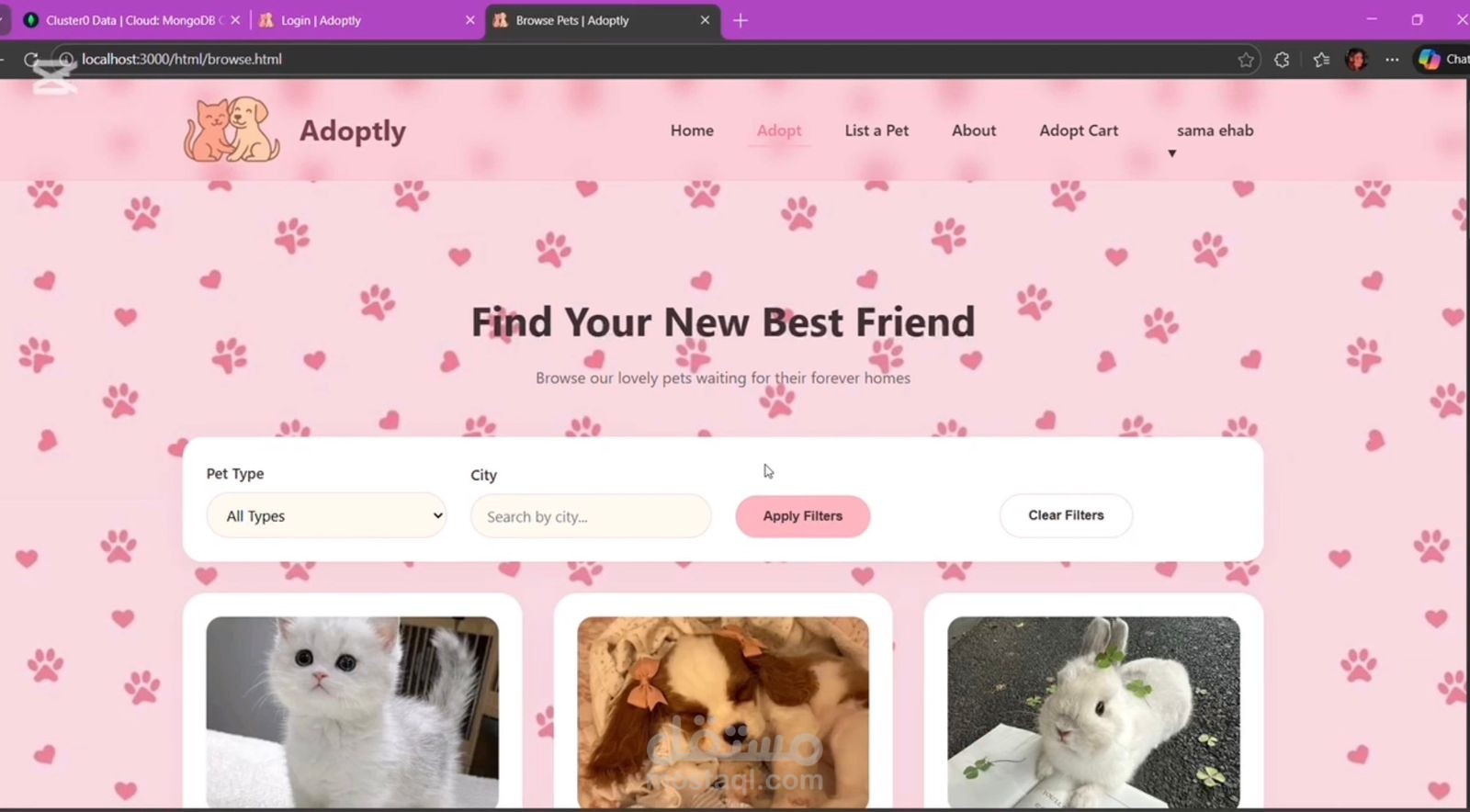Go to the Home page link
Screen dimensions: 1470x812
pos(692,130)
